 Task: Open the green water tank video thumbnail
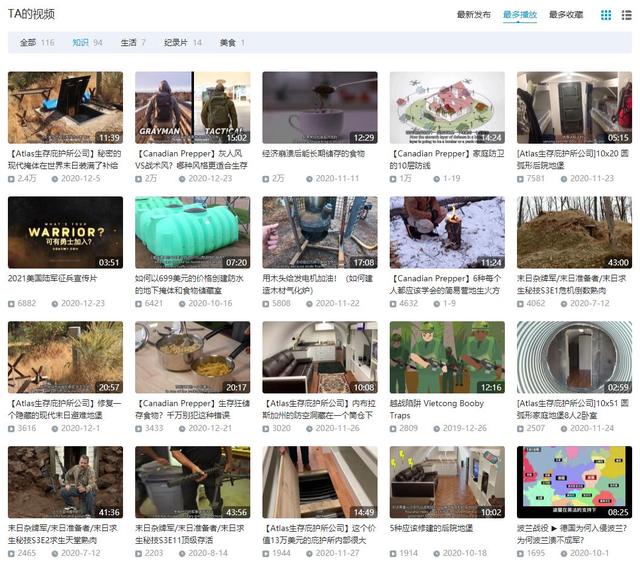pos(193,232)
